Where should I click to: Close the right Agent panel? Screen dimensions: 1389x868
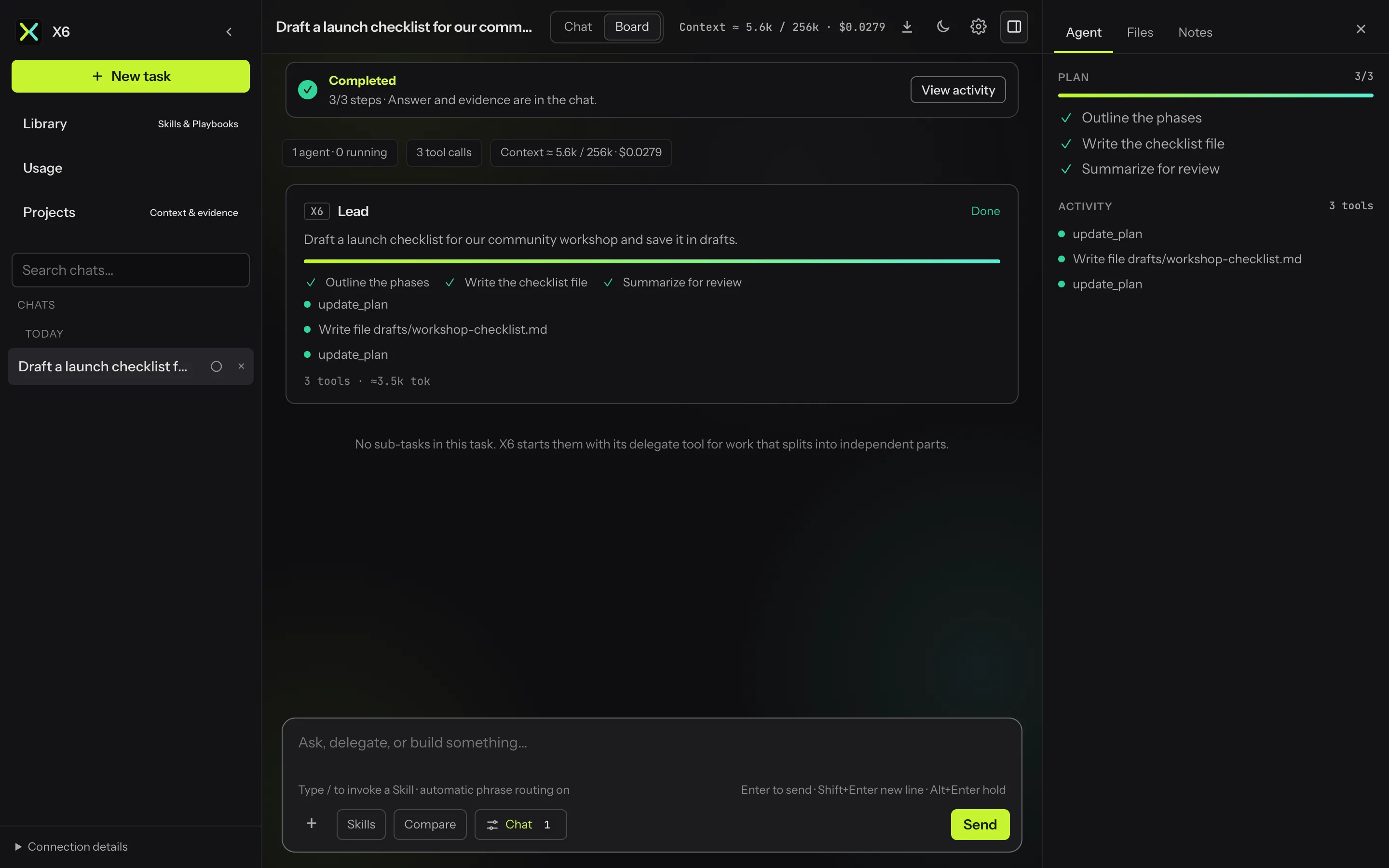(x=1361, y=29)
